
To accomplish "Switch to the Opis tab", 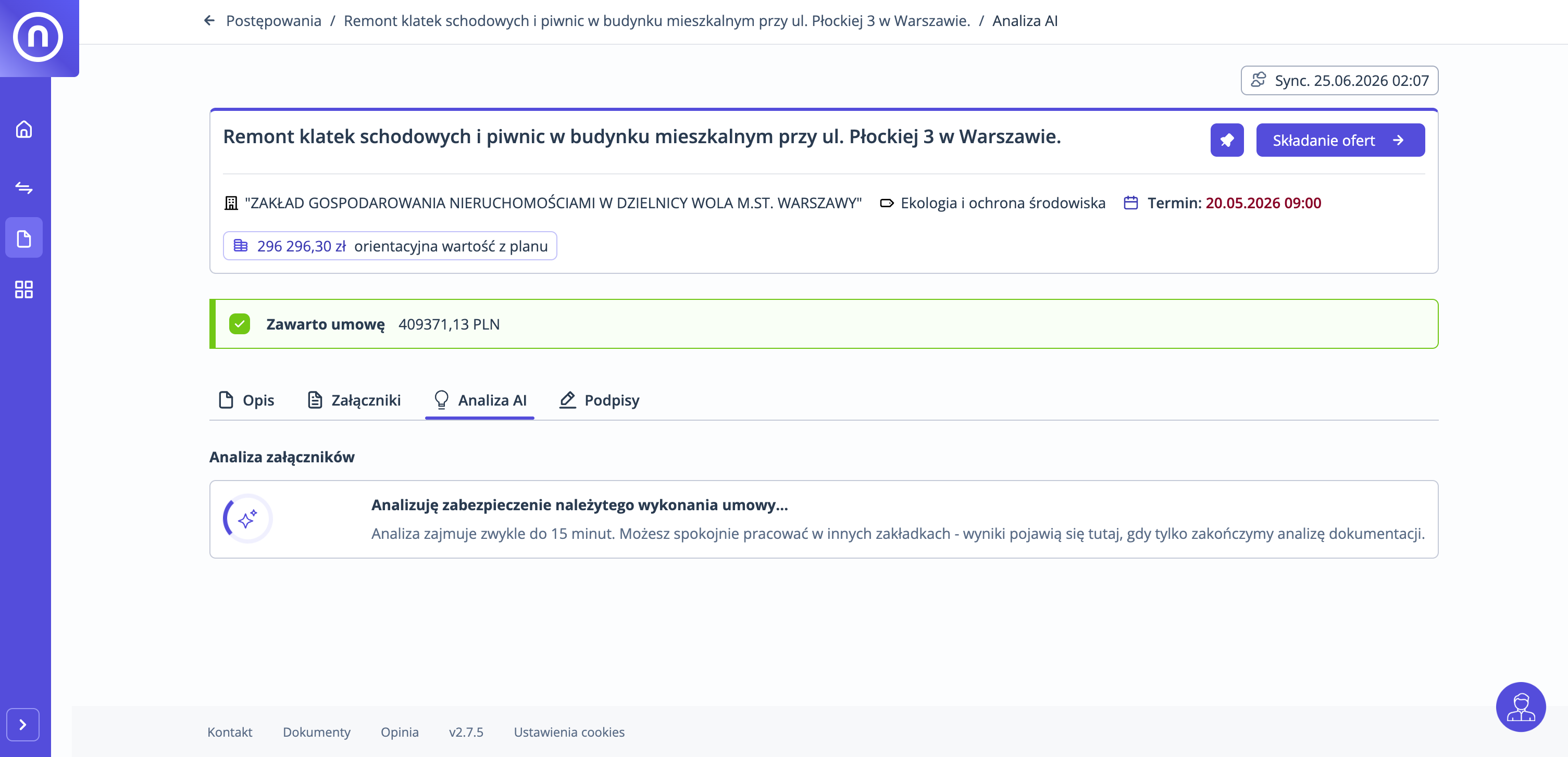I will tap(246, 400).
